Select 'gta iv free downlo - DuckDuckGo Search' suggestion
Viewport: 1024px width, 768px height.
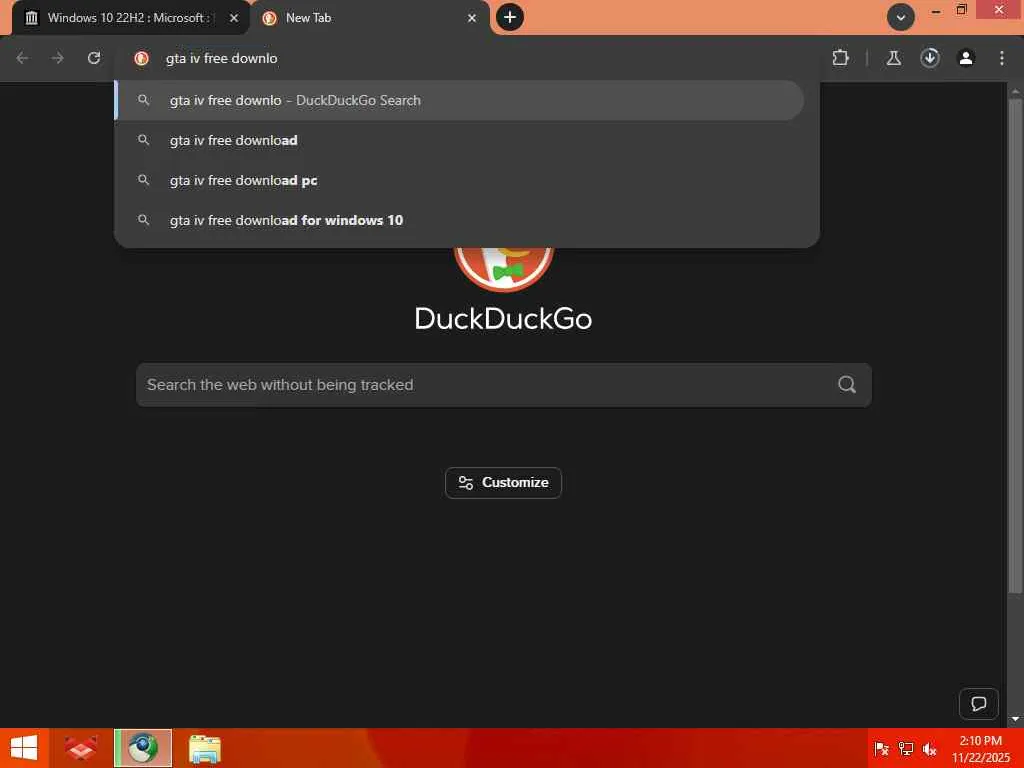point(460,101)
